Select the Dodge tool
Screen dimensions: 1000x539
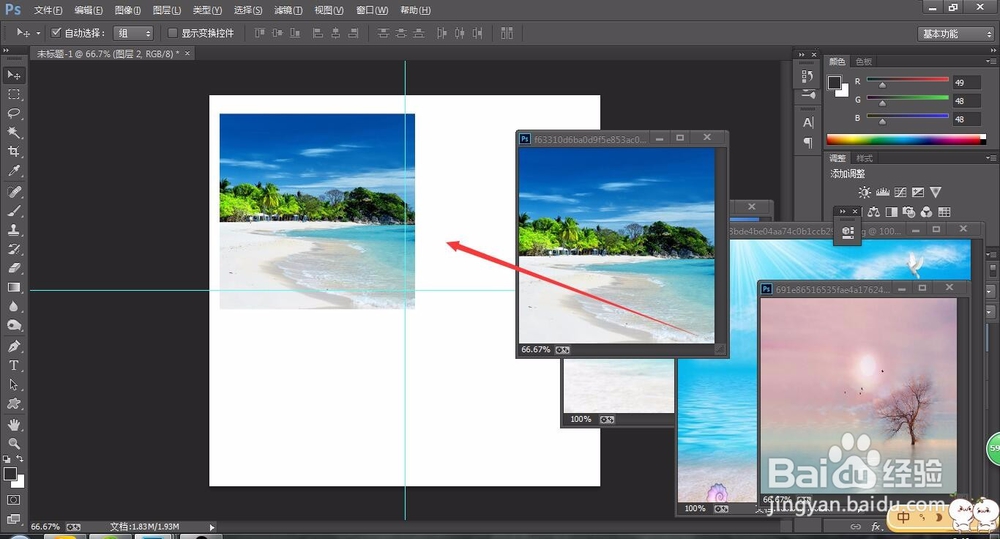pos(13,325)
